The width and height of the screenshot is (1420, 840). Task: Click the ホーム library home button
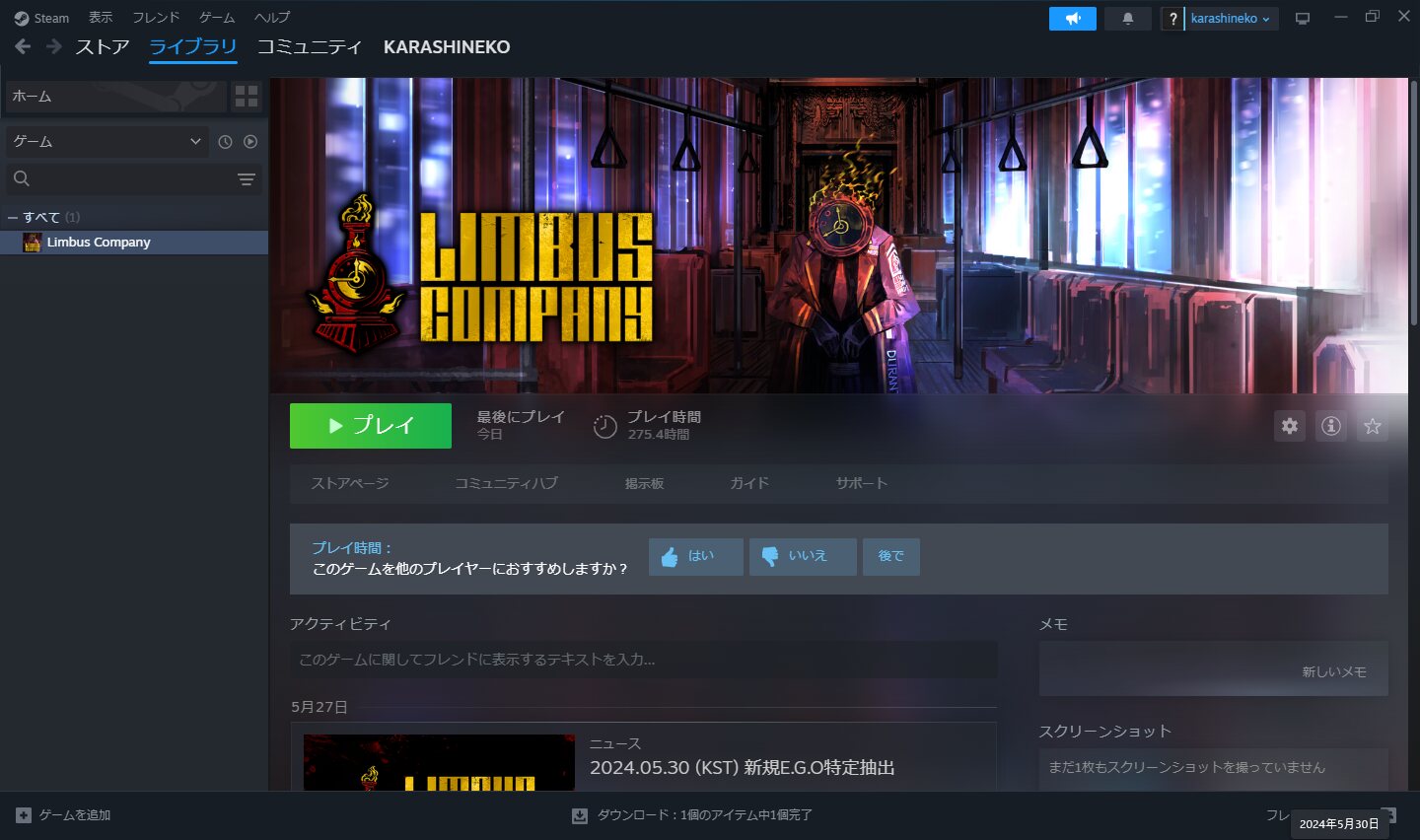coord(116,96)
